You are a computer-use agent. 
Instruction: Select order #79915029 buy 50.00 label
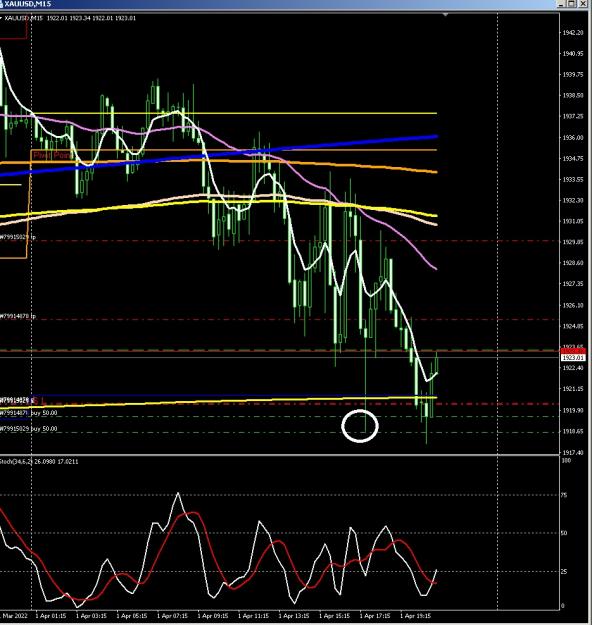click(x=28, y=429)
